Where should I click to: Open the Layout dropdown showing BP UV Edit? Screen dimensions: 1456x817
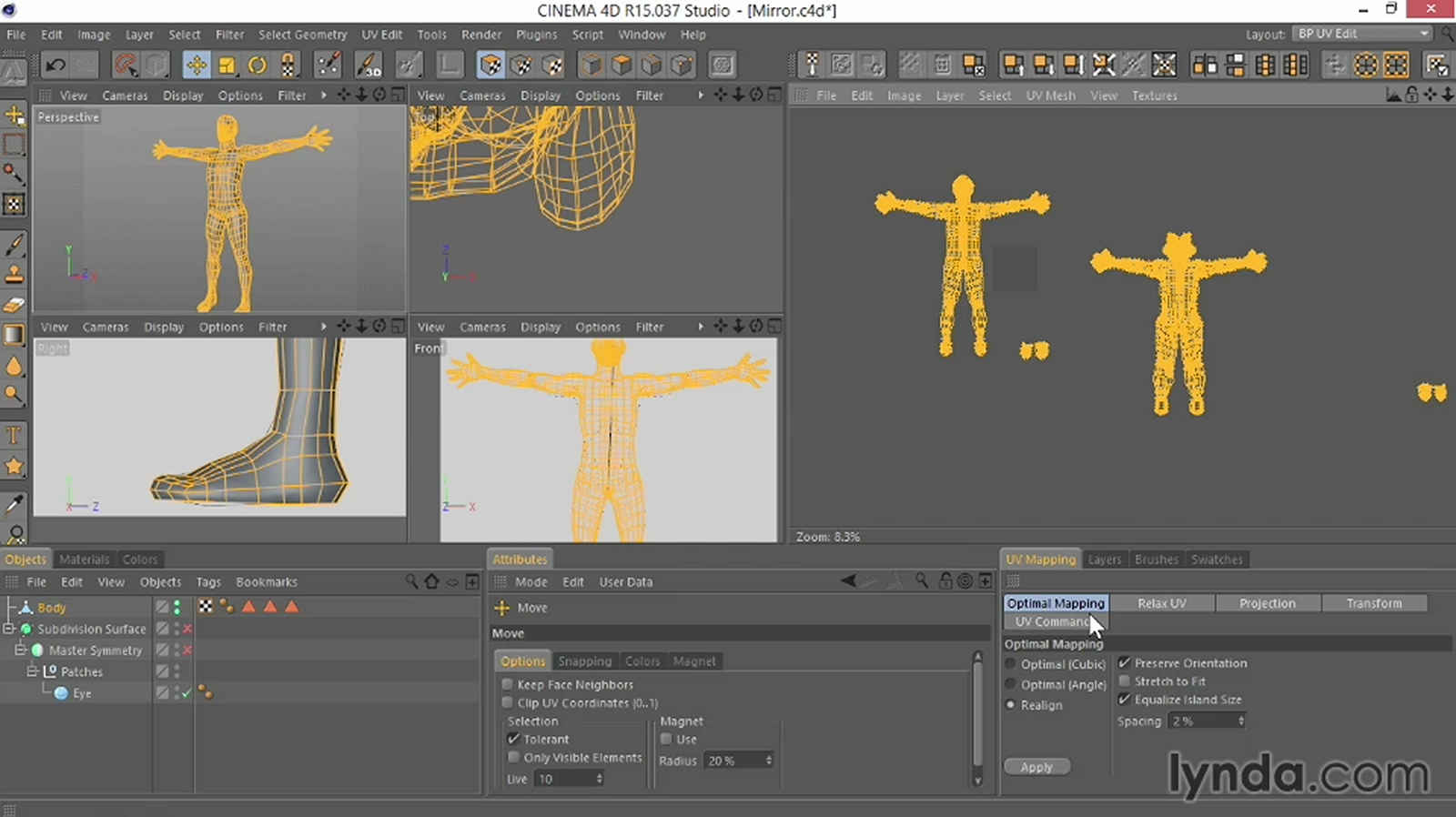1362,34
